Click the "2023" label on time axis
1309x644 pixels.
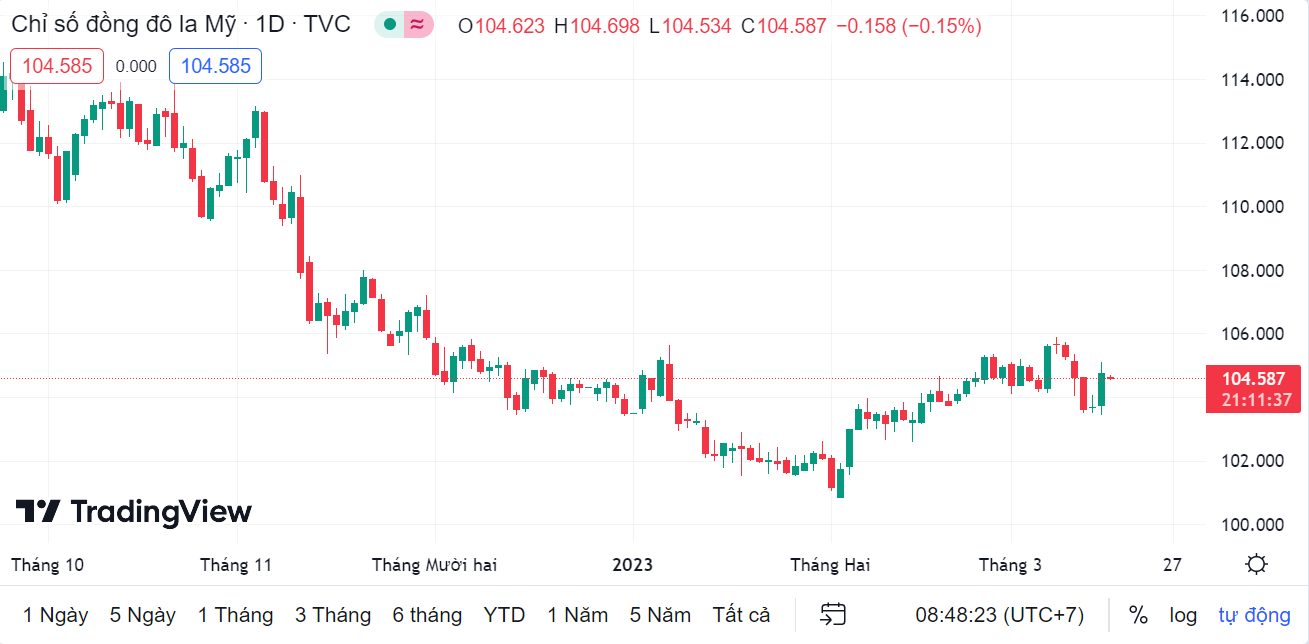(632, 565)
